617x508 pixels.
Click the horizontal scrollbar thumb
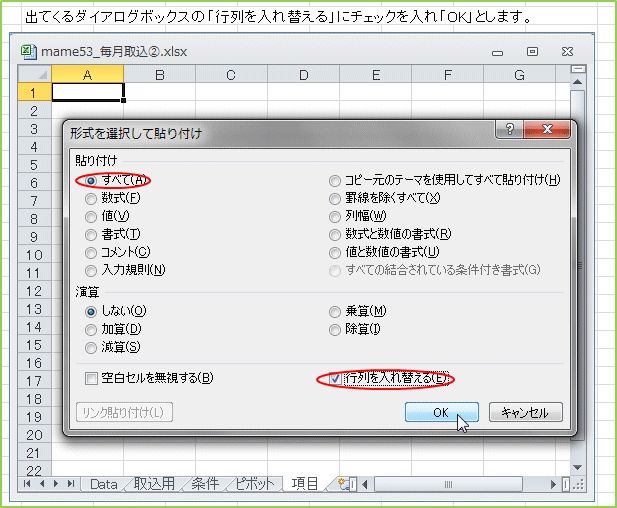[x=448, y=484]
